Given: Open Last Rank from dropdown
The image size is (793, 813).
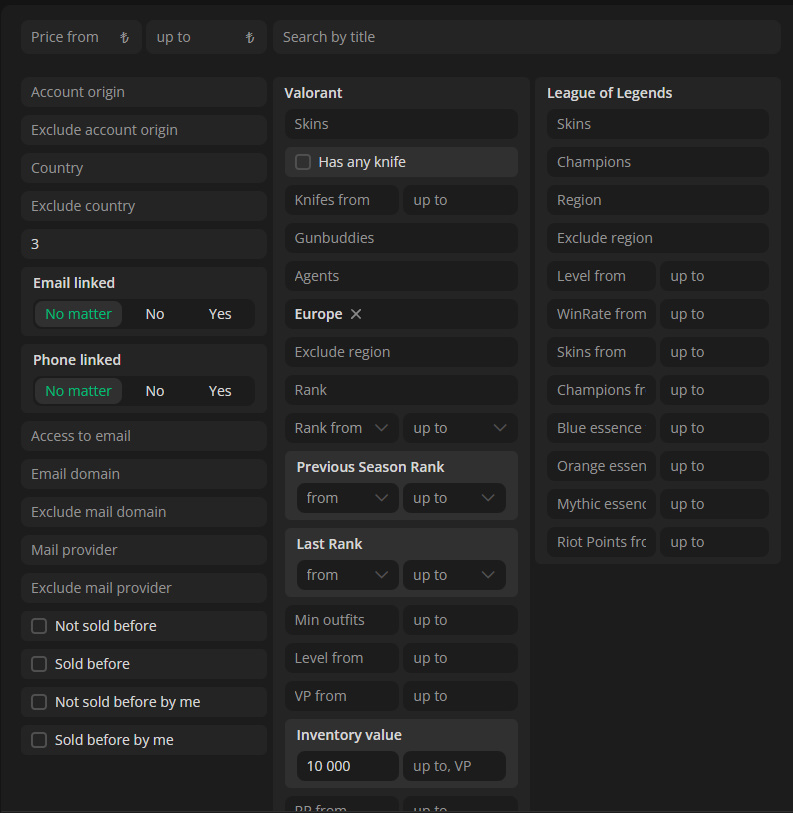Looking at the screenshot, I should coord(347,575).
